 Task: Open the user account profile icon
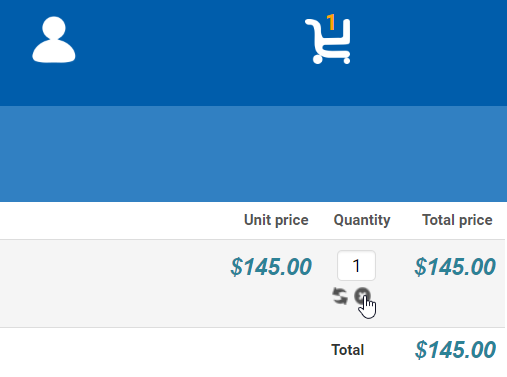click(54, 39)
